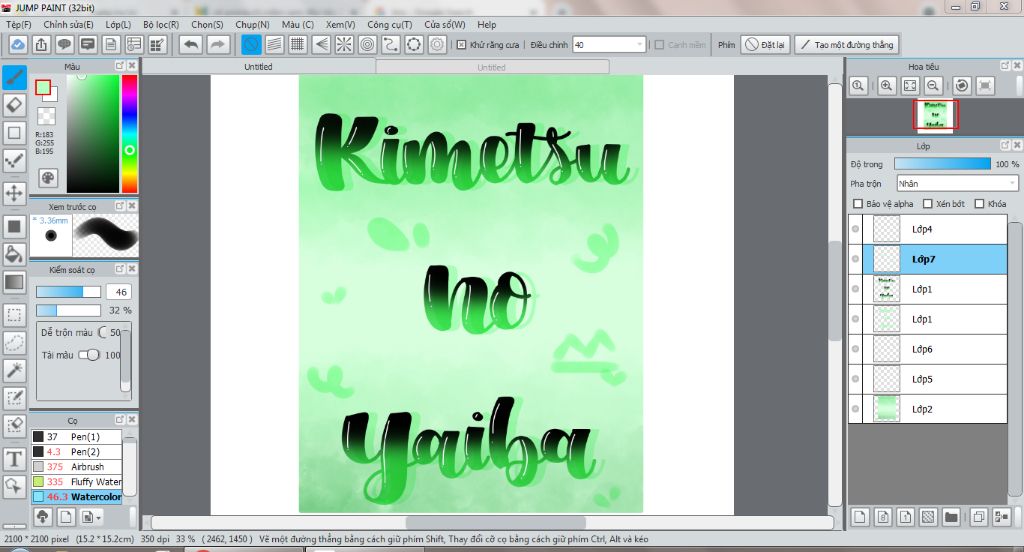Open the Chỉnh sửa(E) menu

(69, 24)
